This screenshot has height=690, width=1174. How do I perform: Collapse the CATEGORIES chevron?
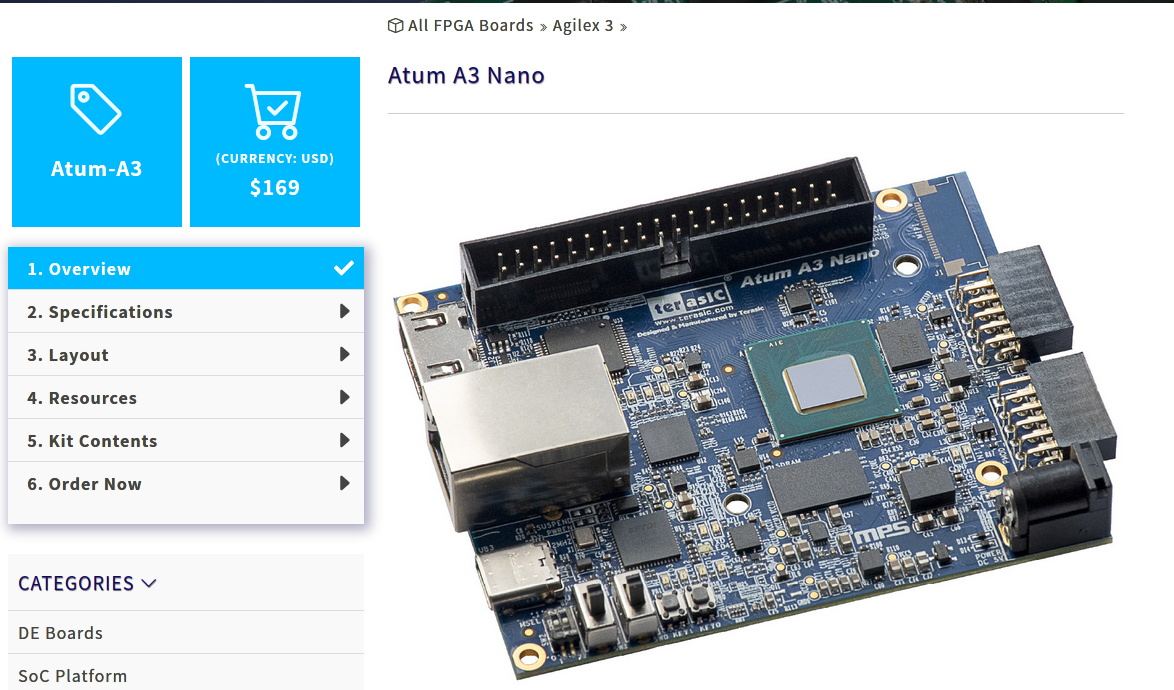pyautogui.click(x=149, y=584)
